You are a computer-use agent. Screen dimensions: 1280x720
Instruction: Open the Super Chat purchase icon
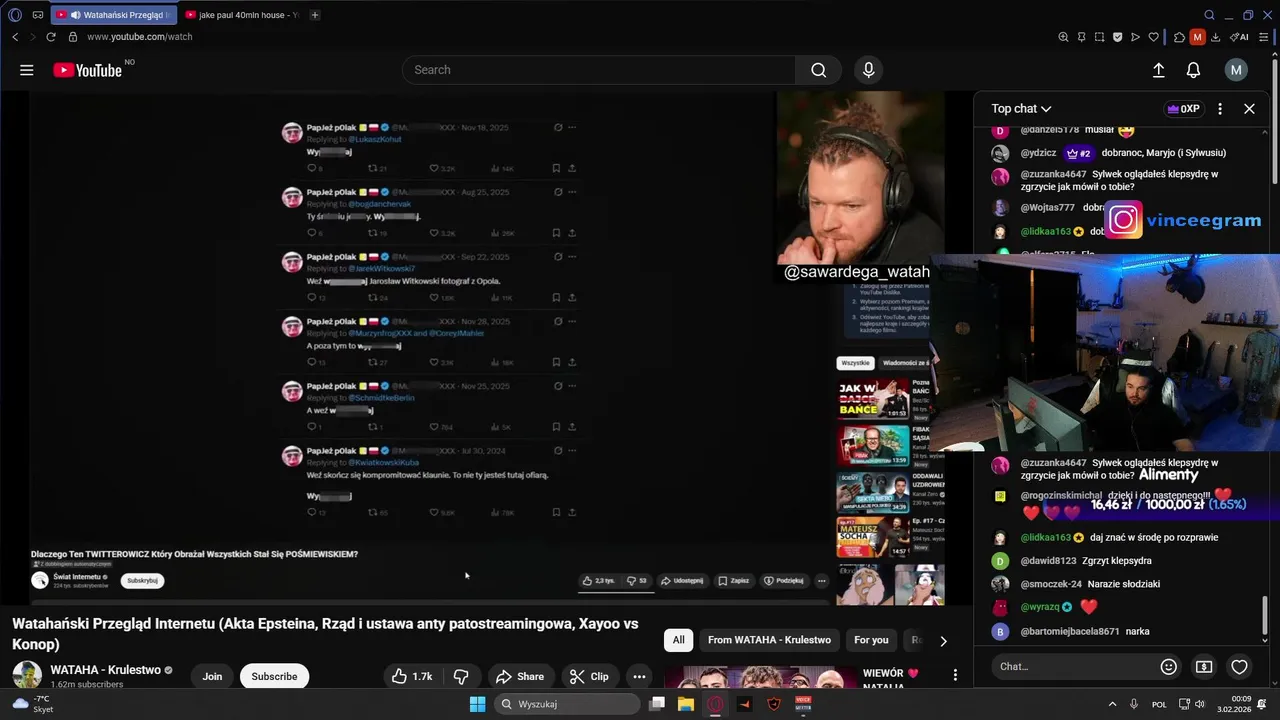[x=1204, y=667]
